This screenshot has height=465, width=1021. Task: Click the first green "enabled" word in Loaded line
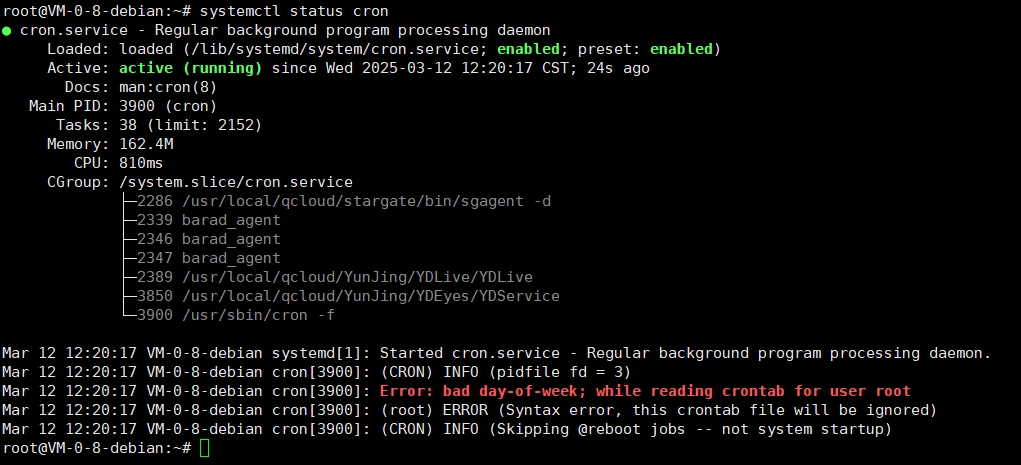[528, 49]
